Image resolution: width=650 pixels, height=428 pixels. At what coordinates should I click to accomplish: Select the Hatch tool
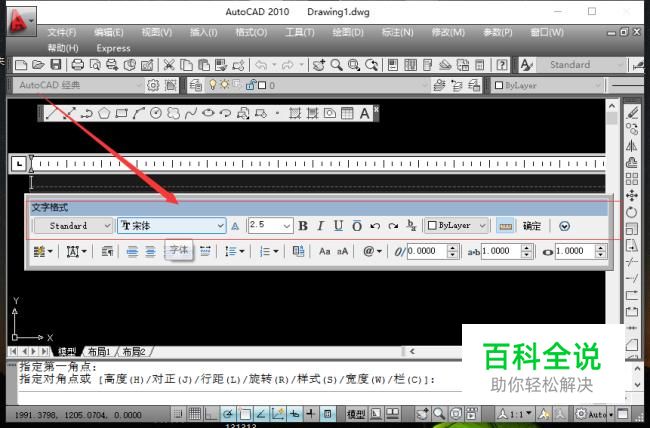[295, 113]
